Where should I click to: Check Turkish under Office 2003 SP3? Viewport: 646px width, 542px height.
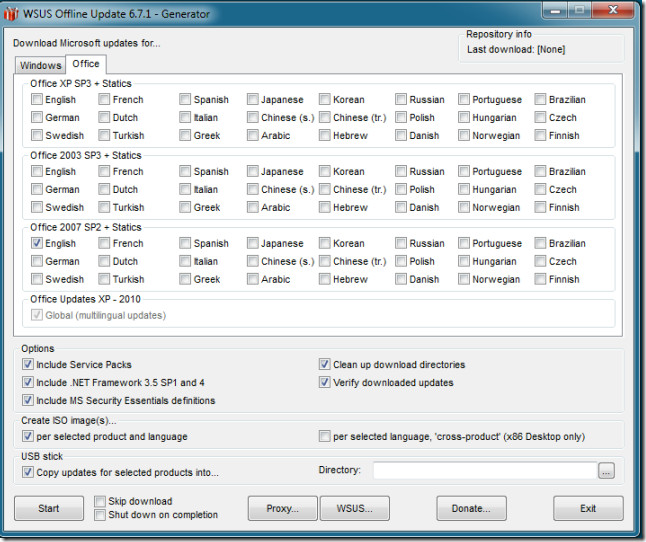(104, 207)
